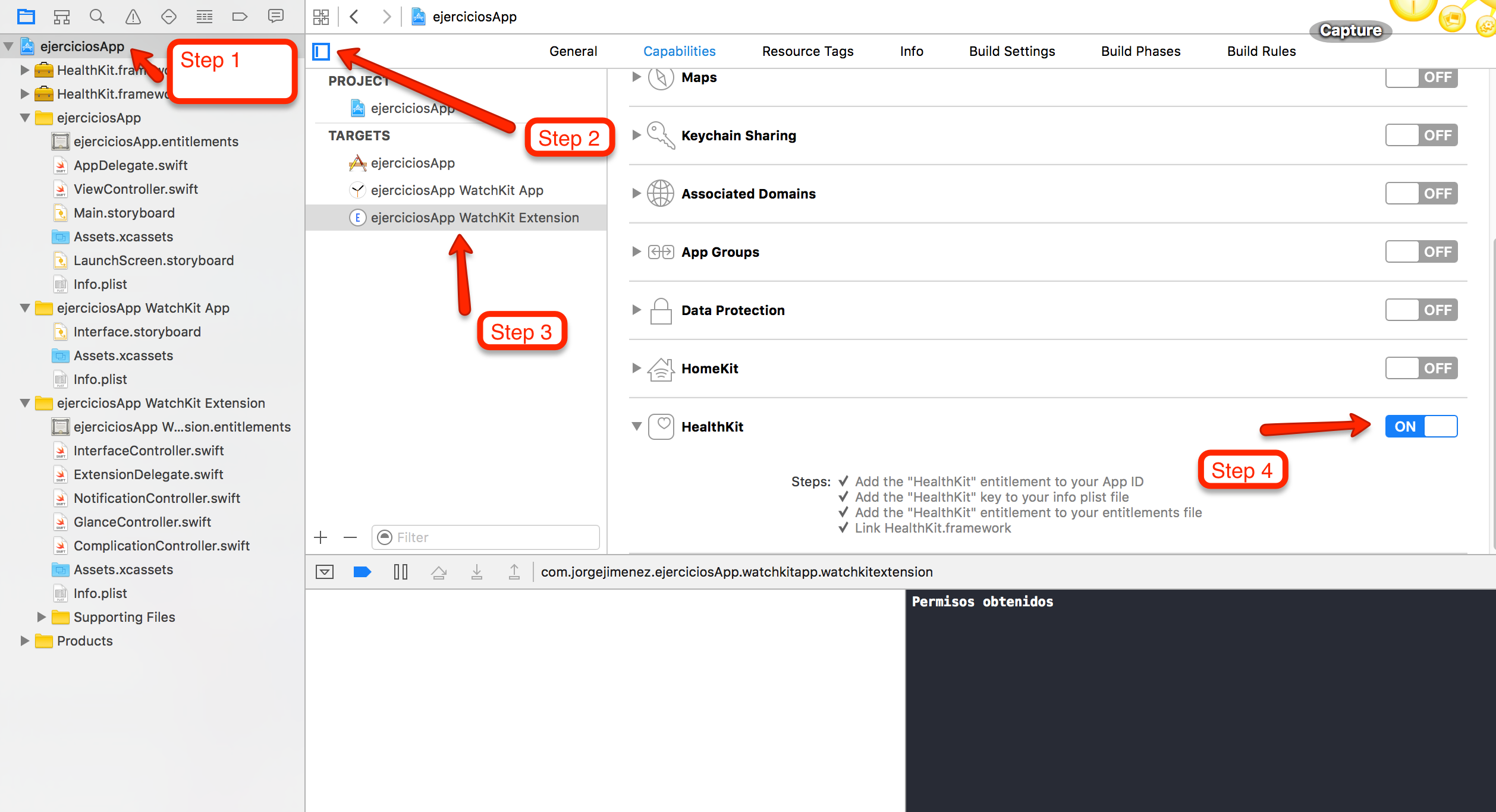
Task: Open the related items grid icon
Action: pos(321,17)
